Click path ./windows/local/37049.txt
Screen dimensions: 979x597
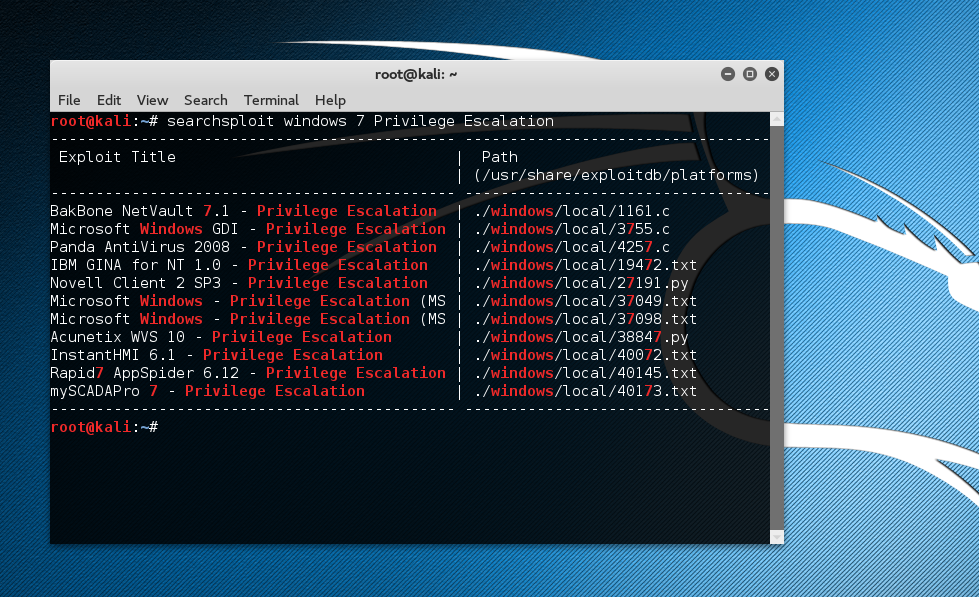click(585, 301)
